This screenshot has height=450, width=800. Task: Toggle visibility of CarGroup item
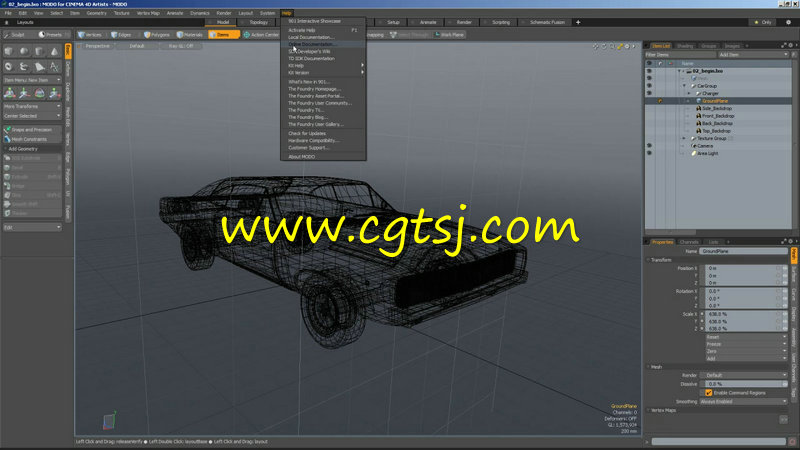[x=649, y=86]
